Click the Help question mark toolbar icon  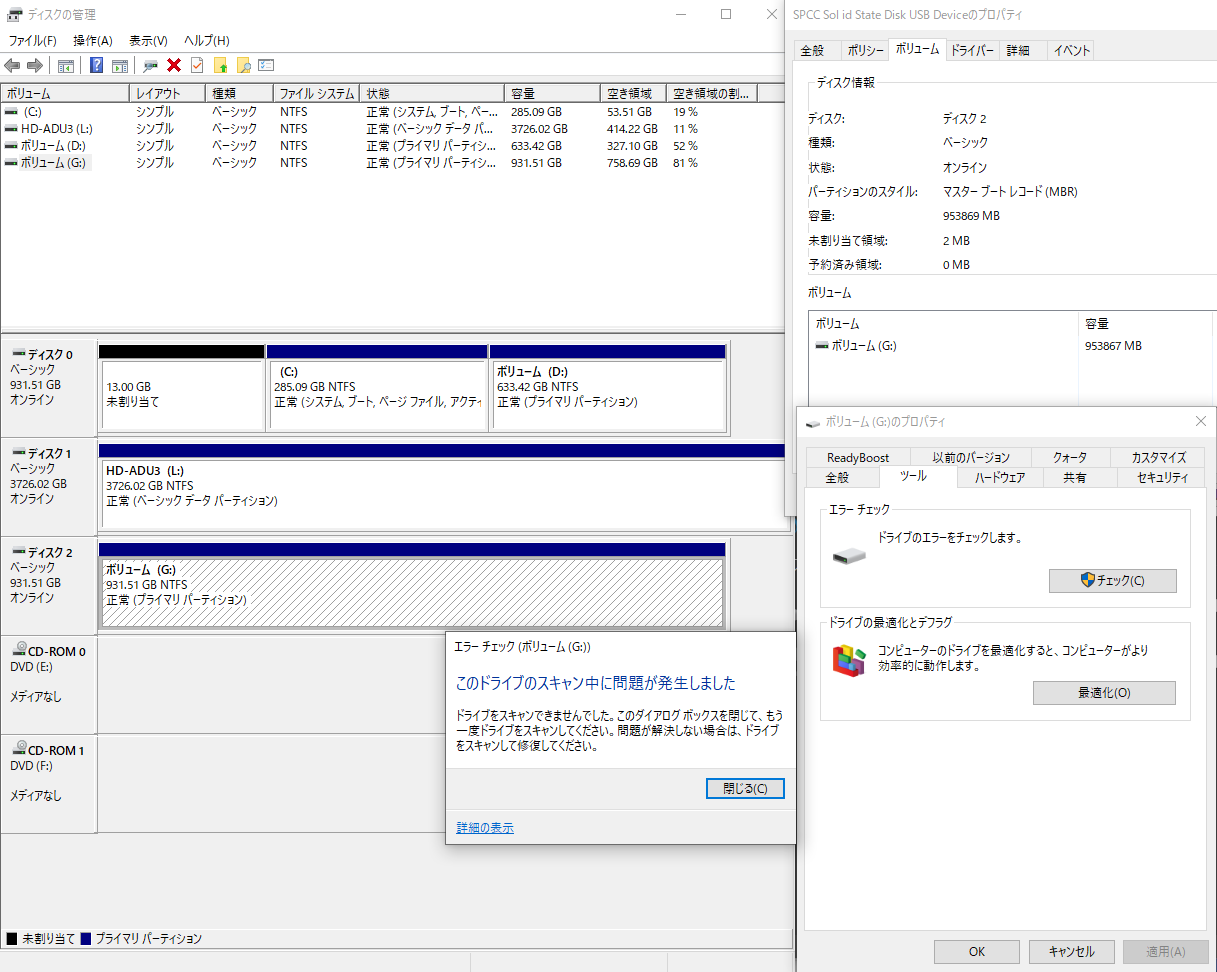96,66
